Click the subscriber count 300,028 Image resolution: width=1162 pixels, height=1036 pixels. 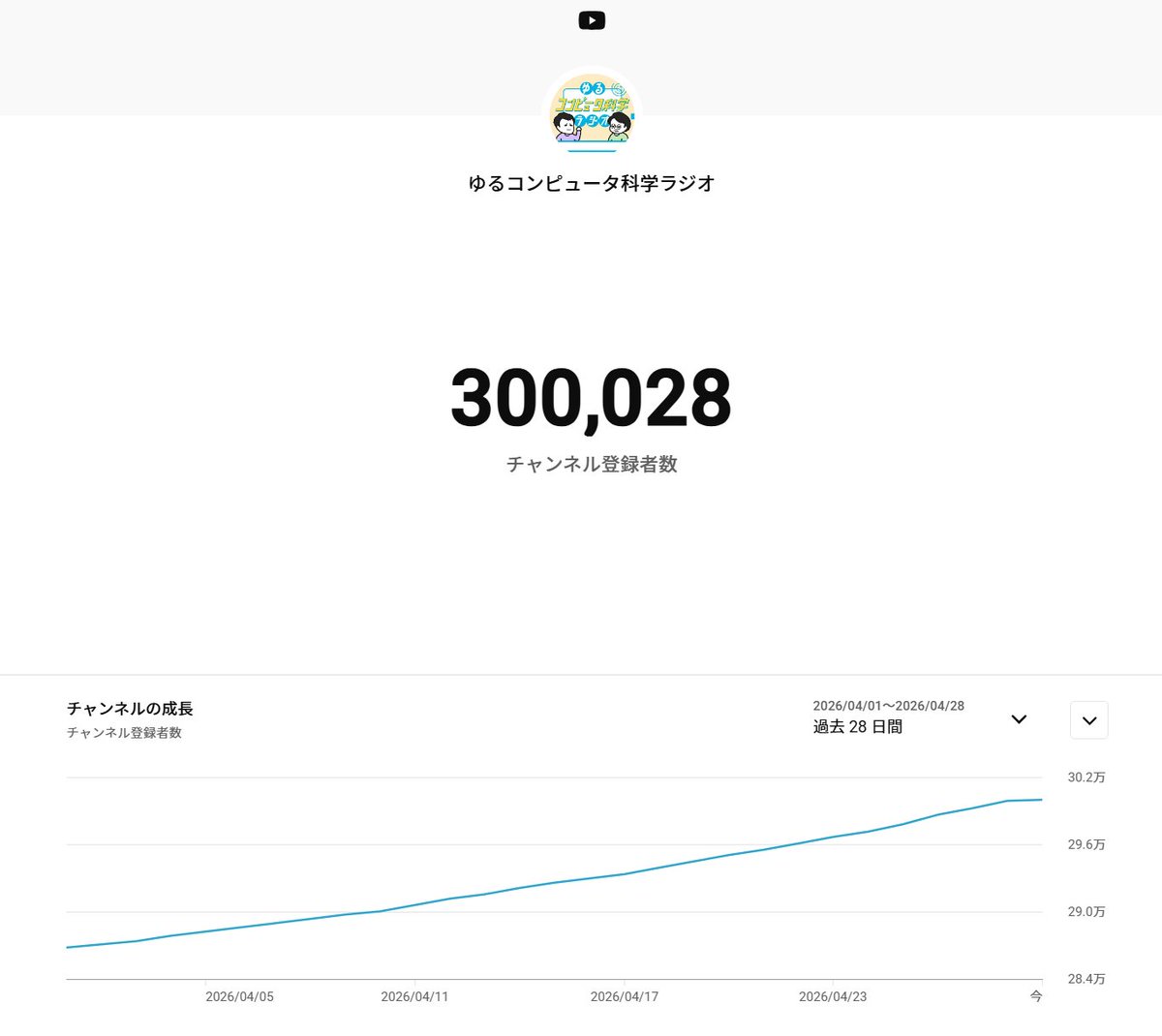coord(591,398)
